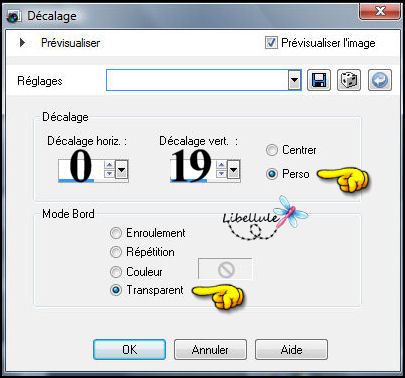Decrease Décalage vert. with down arrow

pyautogui.click(x=221, y=173)
